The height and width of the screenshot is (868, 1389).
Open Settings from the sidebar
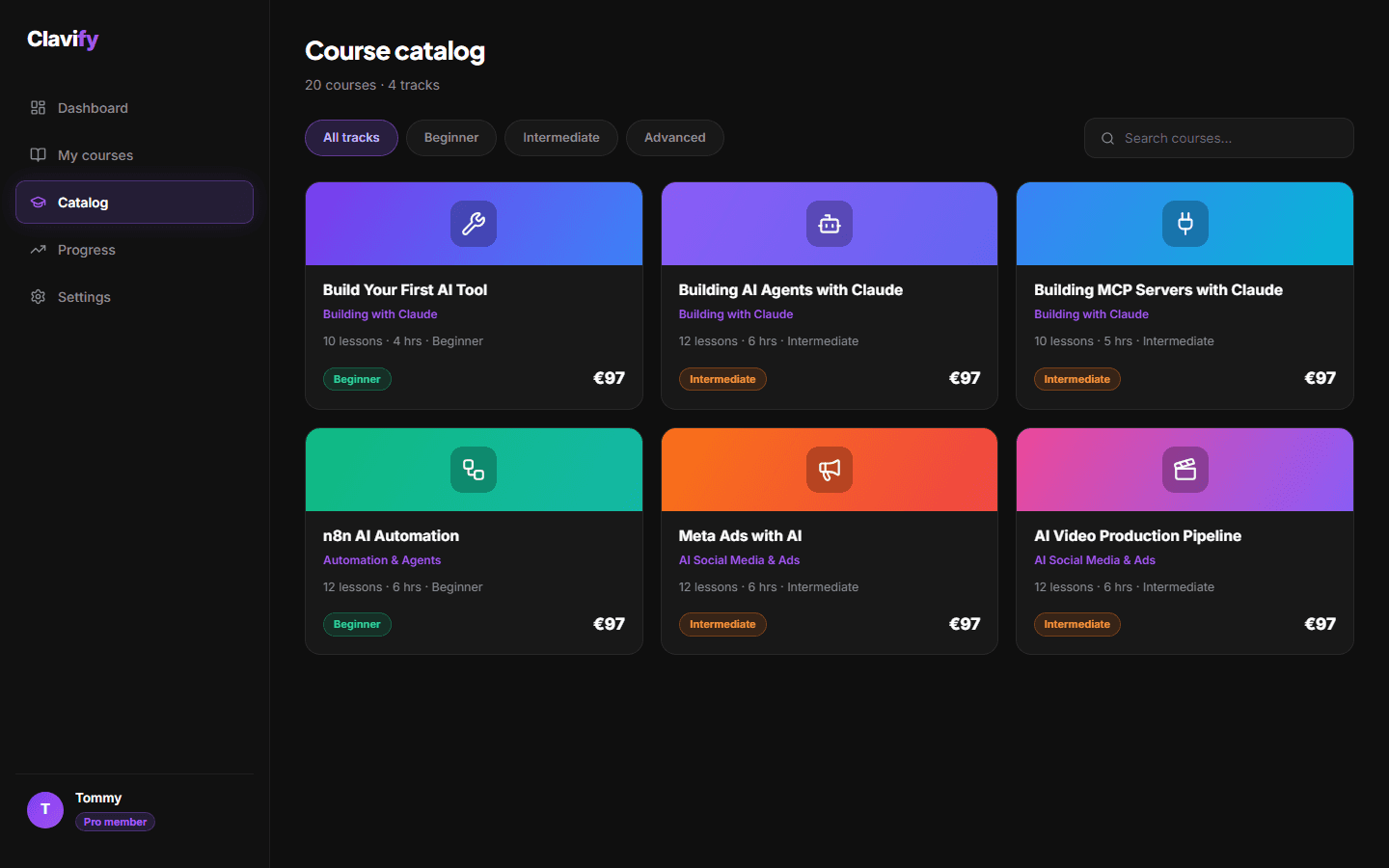pyautogui.click(x=134, y=297)
